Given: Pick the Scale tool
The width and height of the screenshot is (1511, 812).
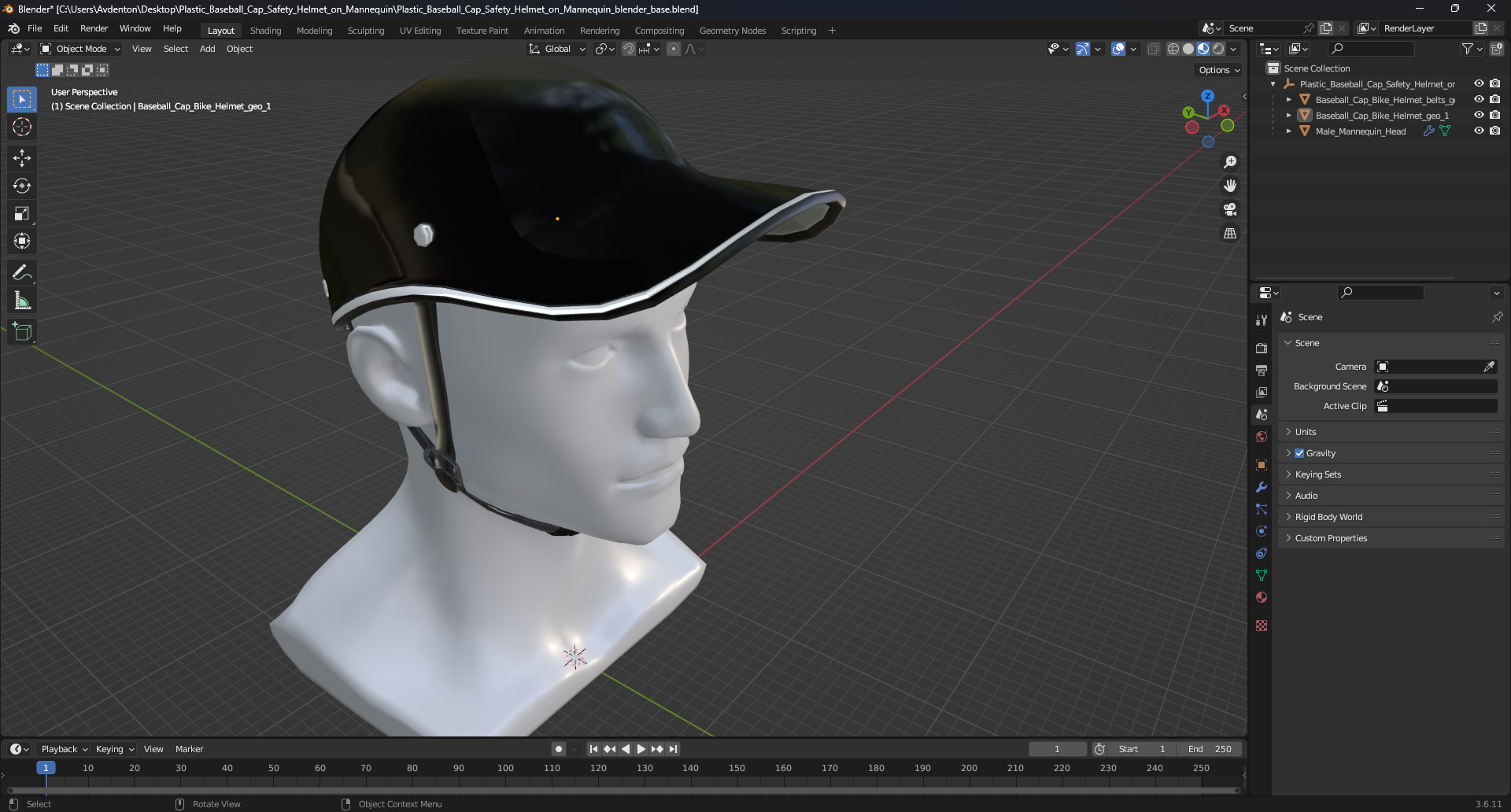Looking at the screenshot, I should tap(22, 213).
